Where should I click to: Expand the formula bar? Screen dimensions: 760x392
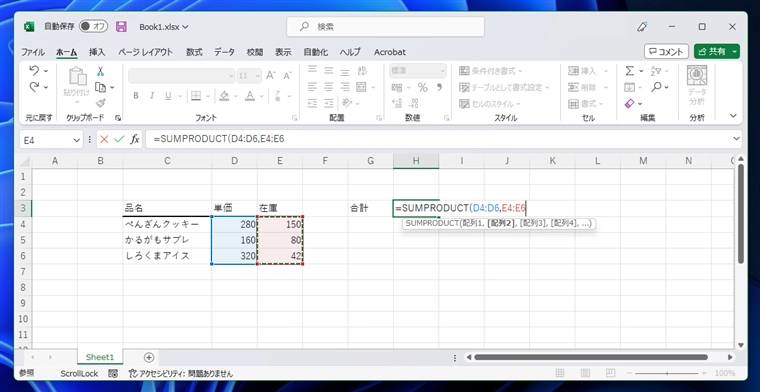pyautogui.click(x=736, y=139)
